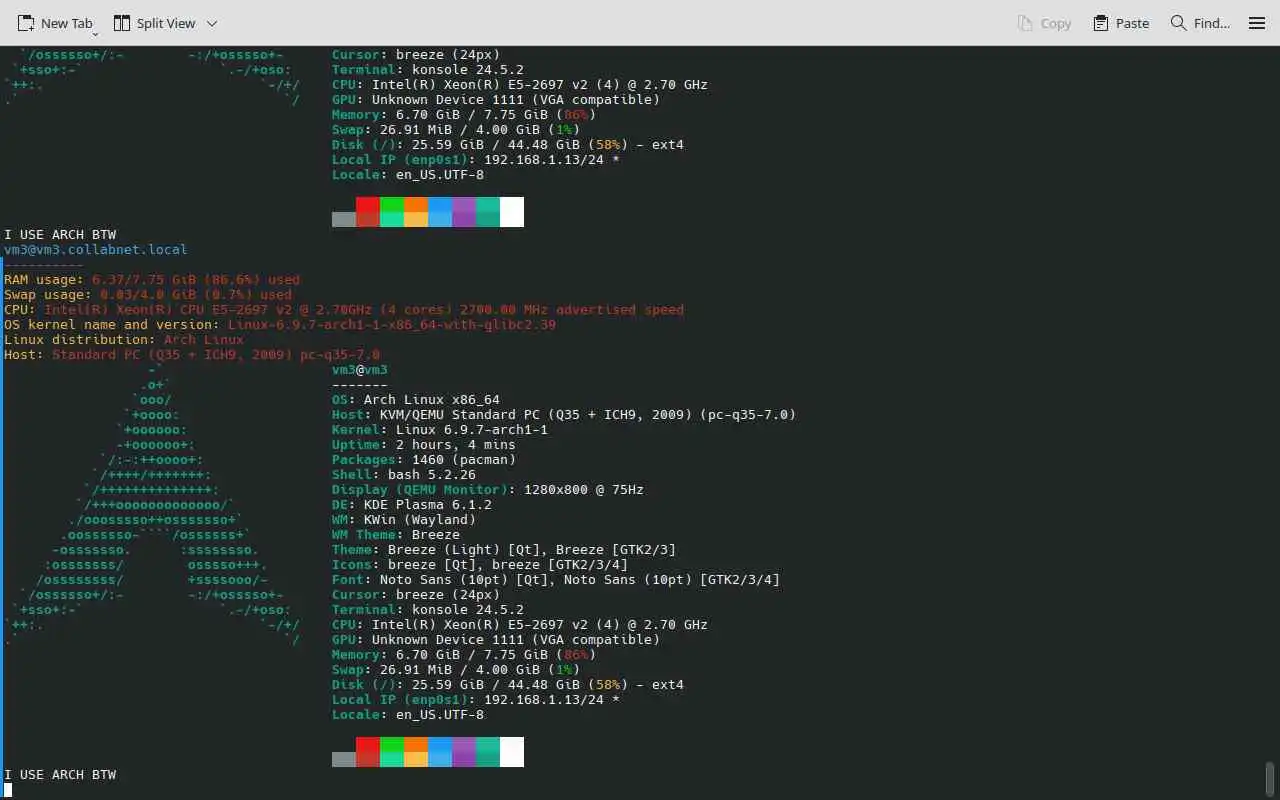Screen dimensions: 1280x800
Task: Click the hostname 'vm3@vm3.collabnet.local'
Action: pos(96,250)
